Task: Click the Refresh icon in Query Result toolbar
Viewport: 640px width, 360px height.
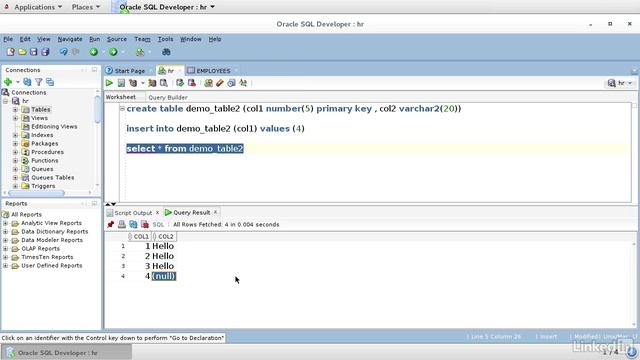Action: 133,224
